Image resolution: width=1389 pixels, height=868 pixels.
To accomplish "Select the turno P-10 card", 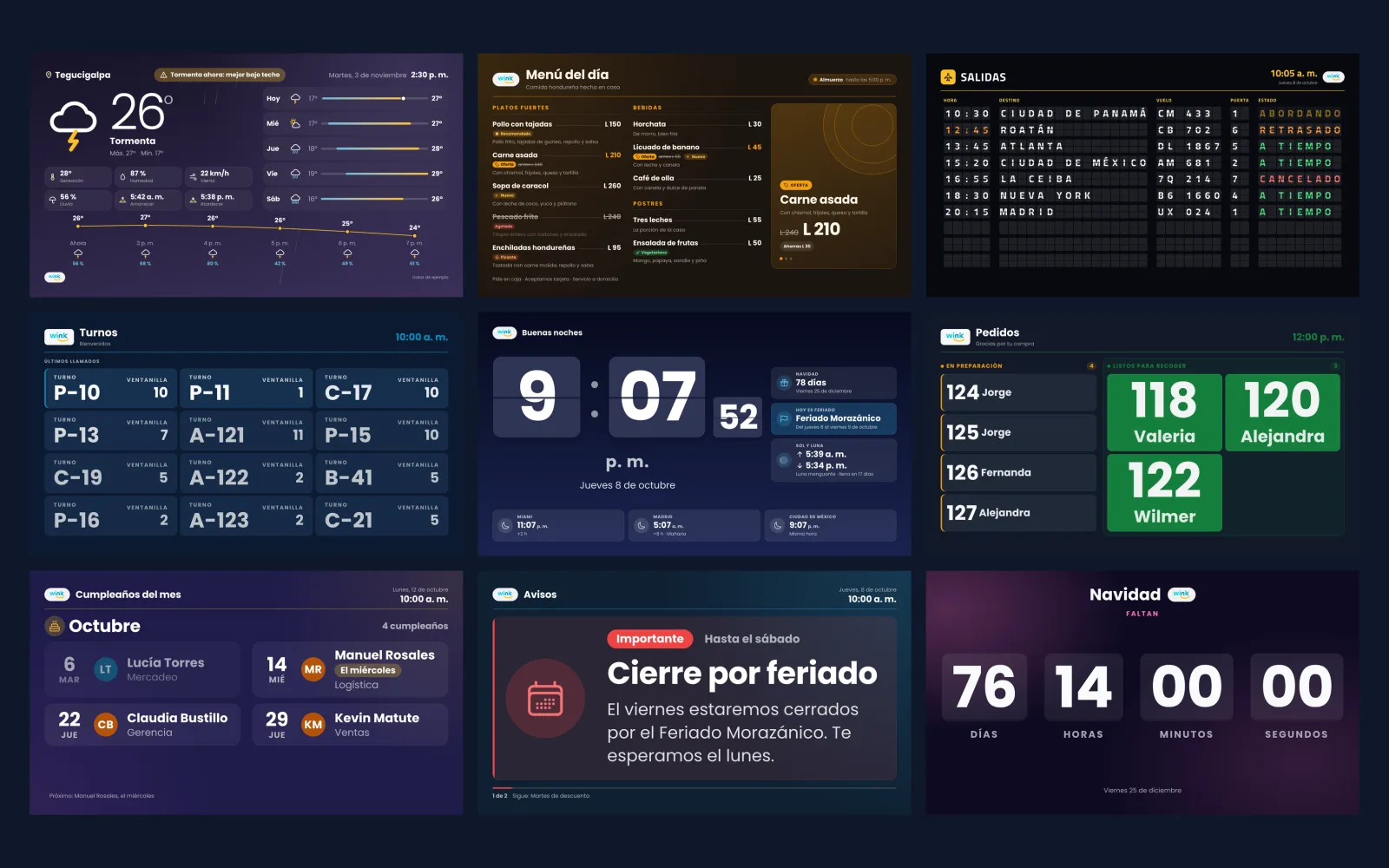I will [x=111, y=388].
